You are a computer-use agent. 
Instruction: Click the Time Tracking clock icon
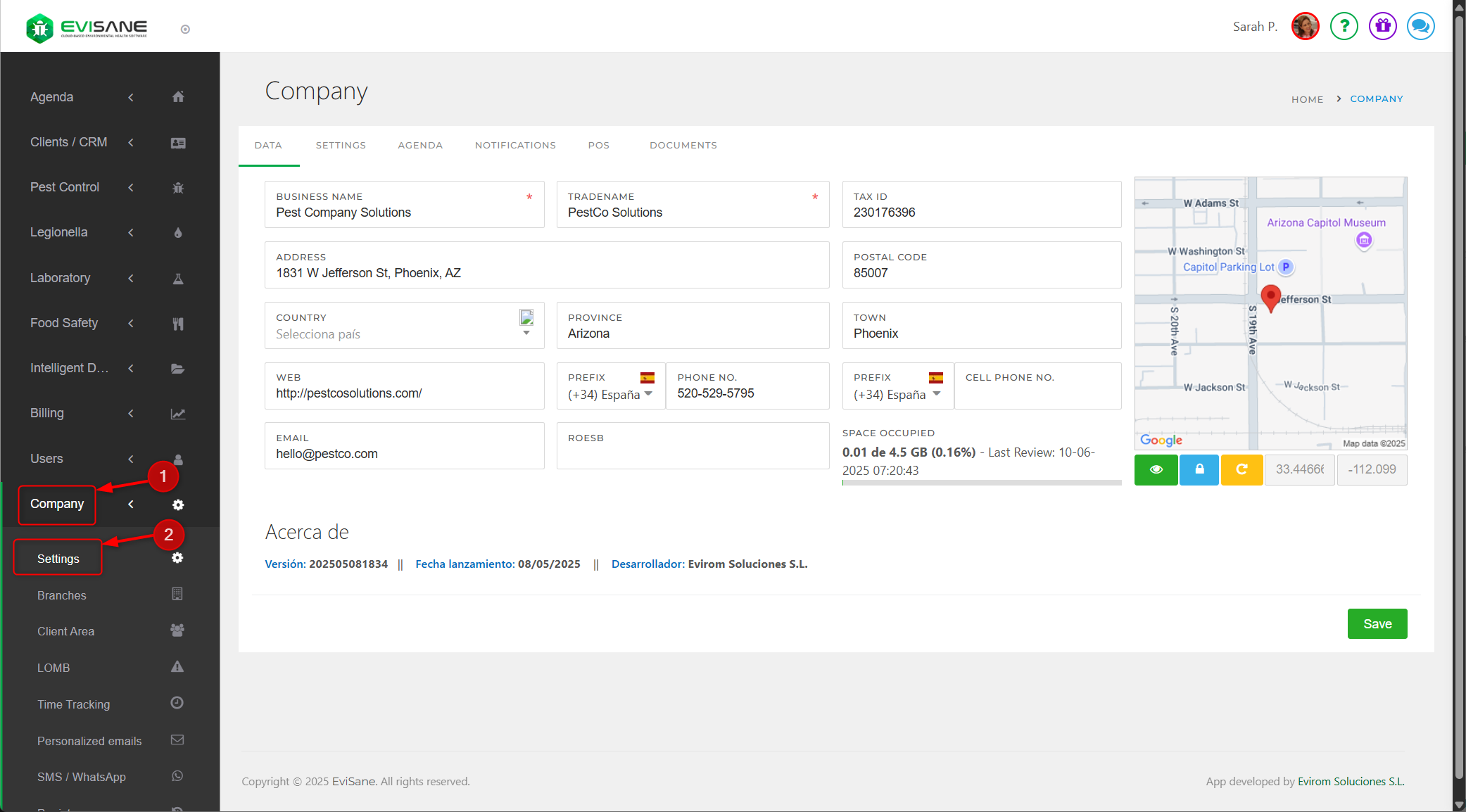pyautogui.click(x=177, y=703)
